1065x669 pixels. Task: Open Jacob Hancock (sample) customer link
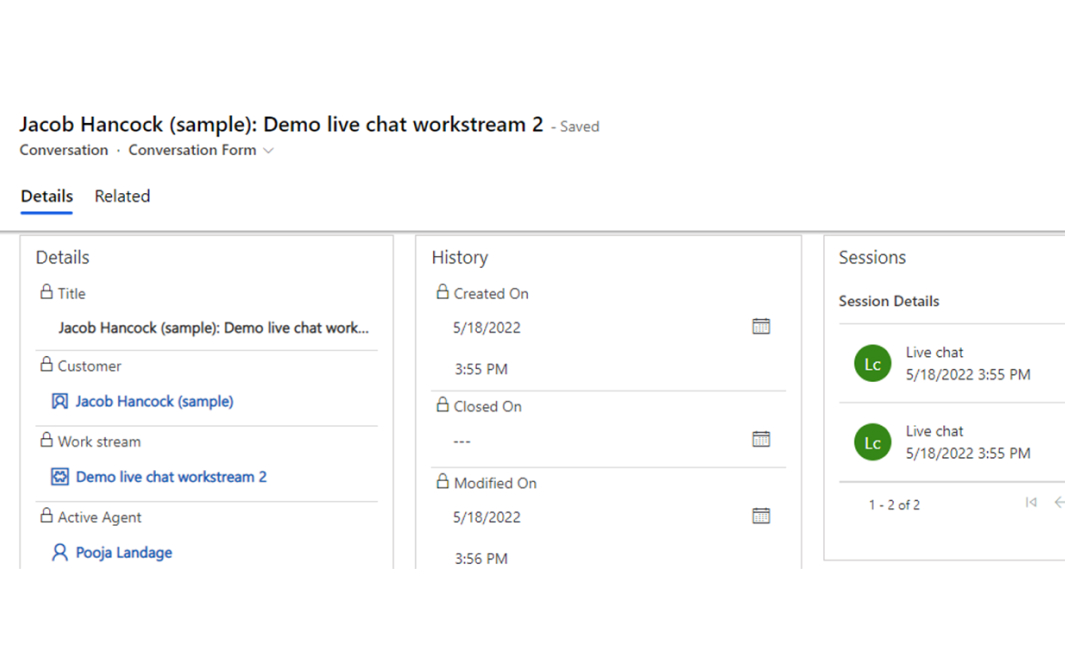154,402
